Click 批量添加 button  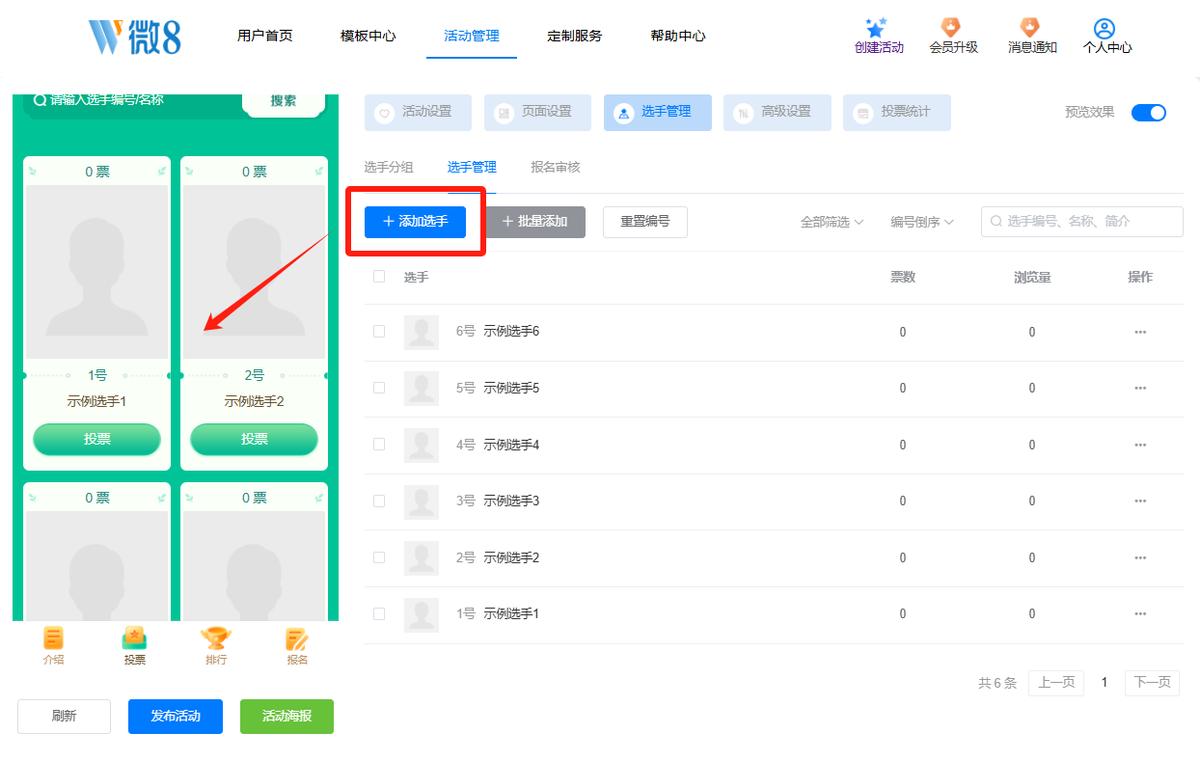[535, 222]
